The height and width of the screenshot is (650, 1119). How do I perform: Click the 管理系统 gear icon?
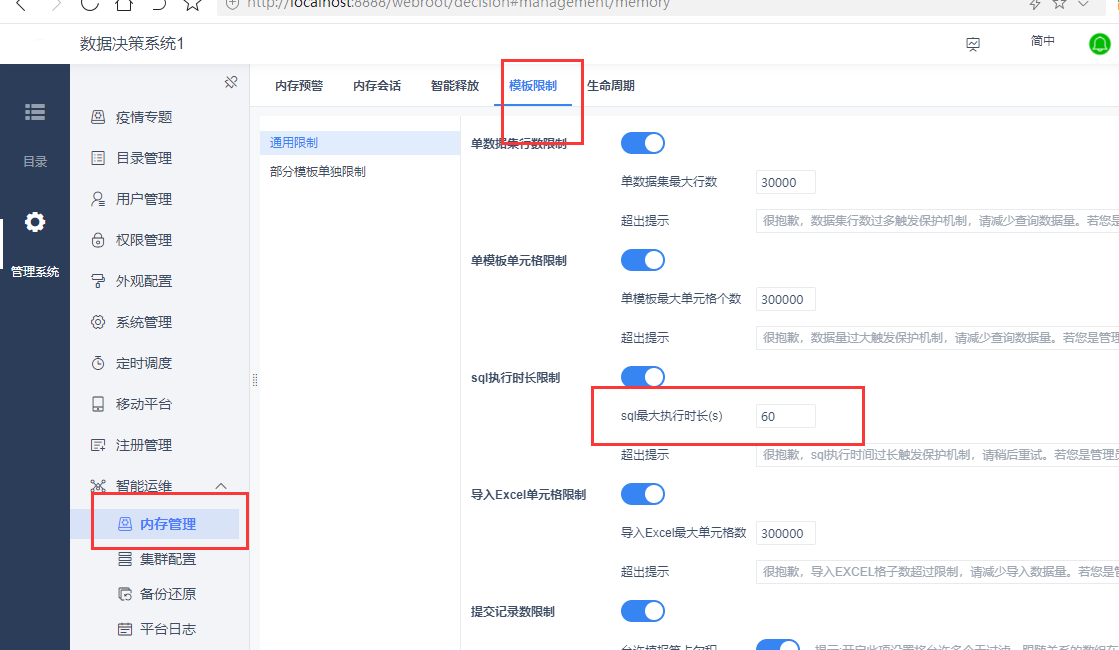click(x=35, y=222)
